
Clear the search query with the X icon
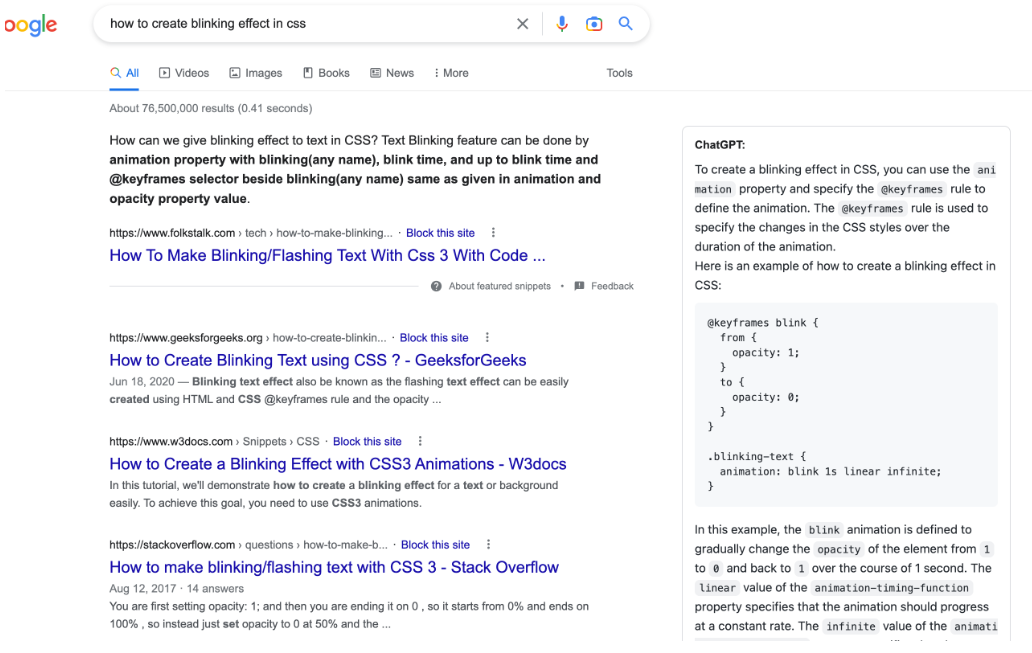click(523, 24)
